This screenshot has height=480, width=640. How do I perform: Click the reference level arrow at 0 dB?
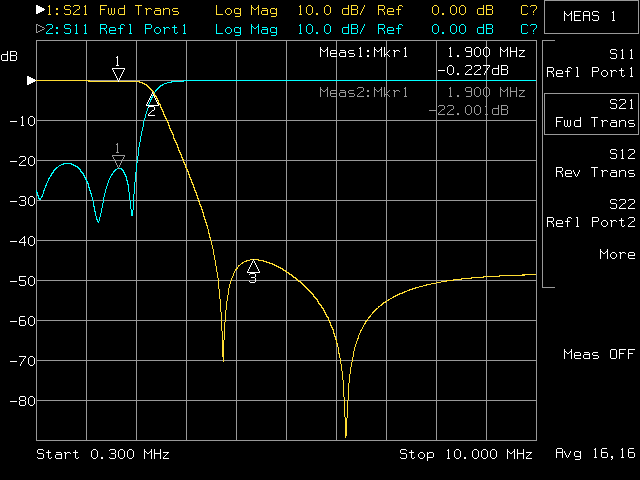(31, 80)
